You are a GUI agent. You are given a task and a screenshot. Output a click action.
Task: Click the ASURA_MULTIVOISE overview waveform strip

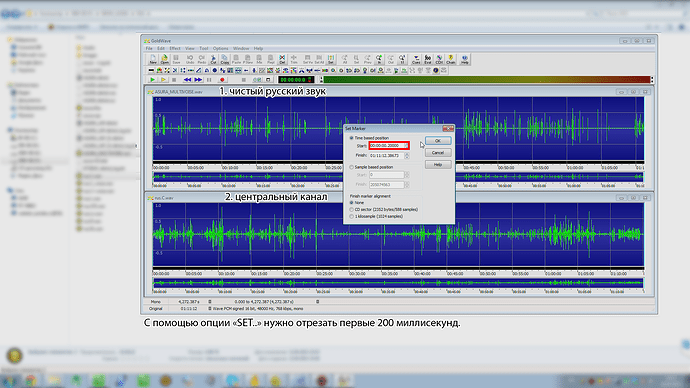[x=398, y=177]
